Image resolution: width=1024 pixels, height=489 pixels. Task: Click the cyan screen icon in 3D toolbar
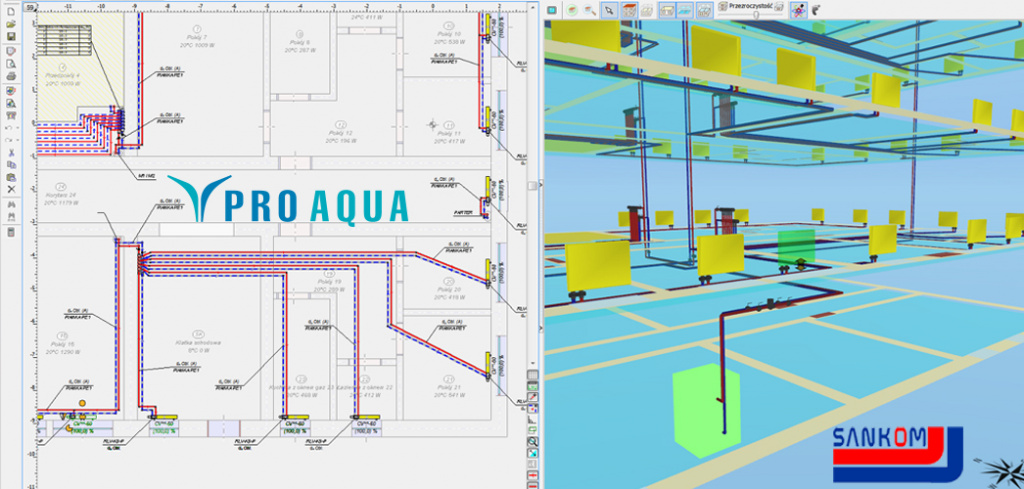pos(552,10)
